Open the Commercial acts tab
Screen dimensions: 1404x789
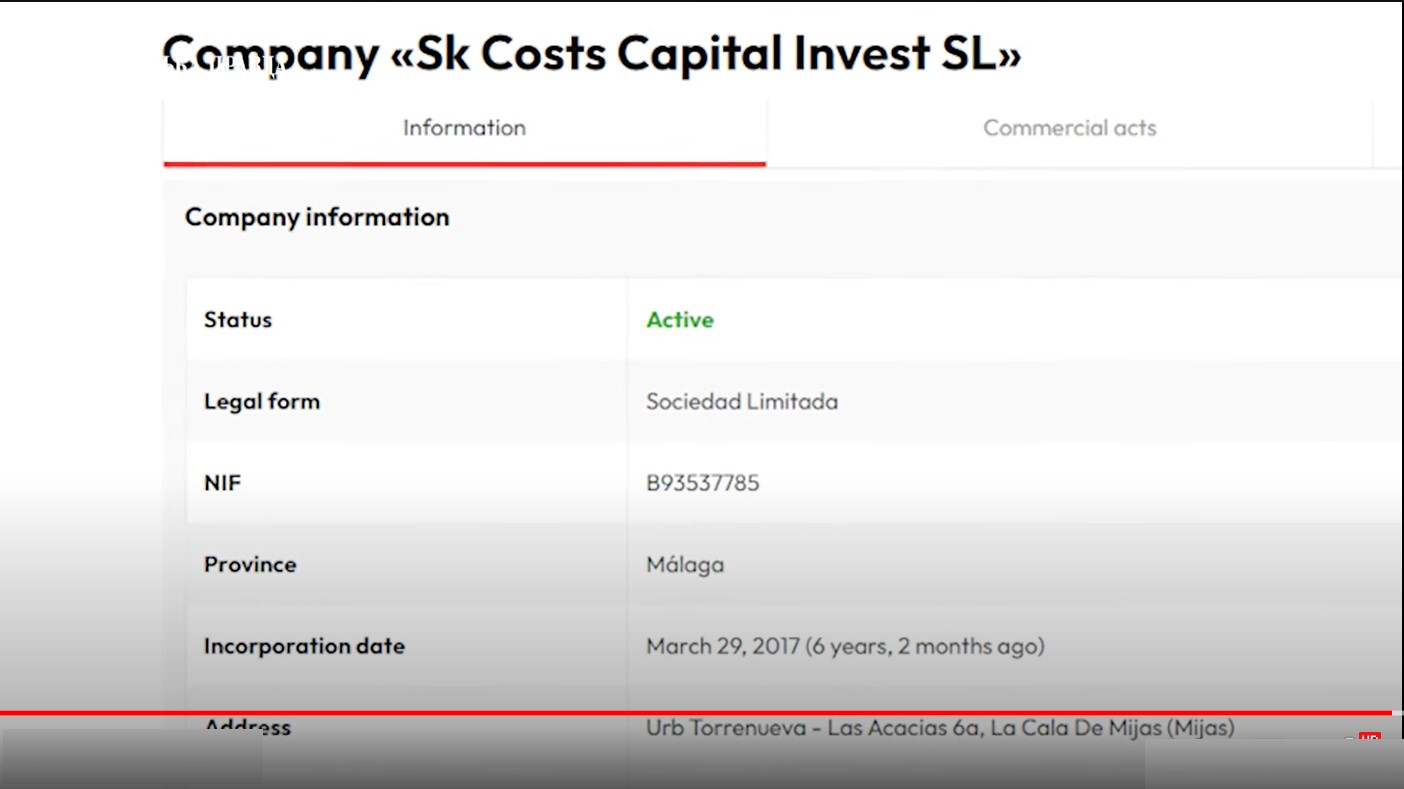click(1069, 128)
